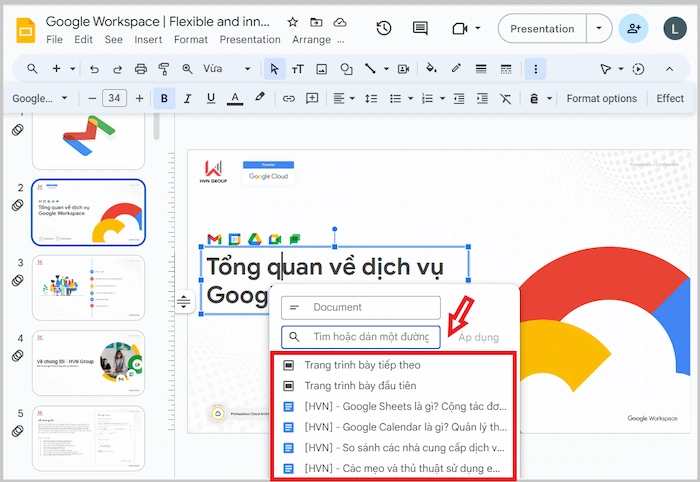Open bulleted list dropdown arrow
700x482 pixels.
410,98
